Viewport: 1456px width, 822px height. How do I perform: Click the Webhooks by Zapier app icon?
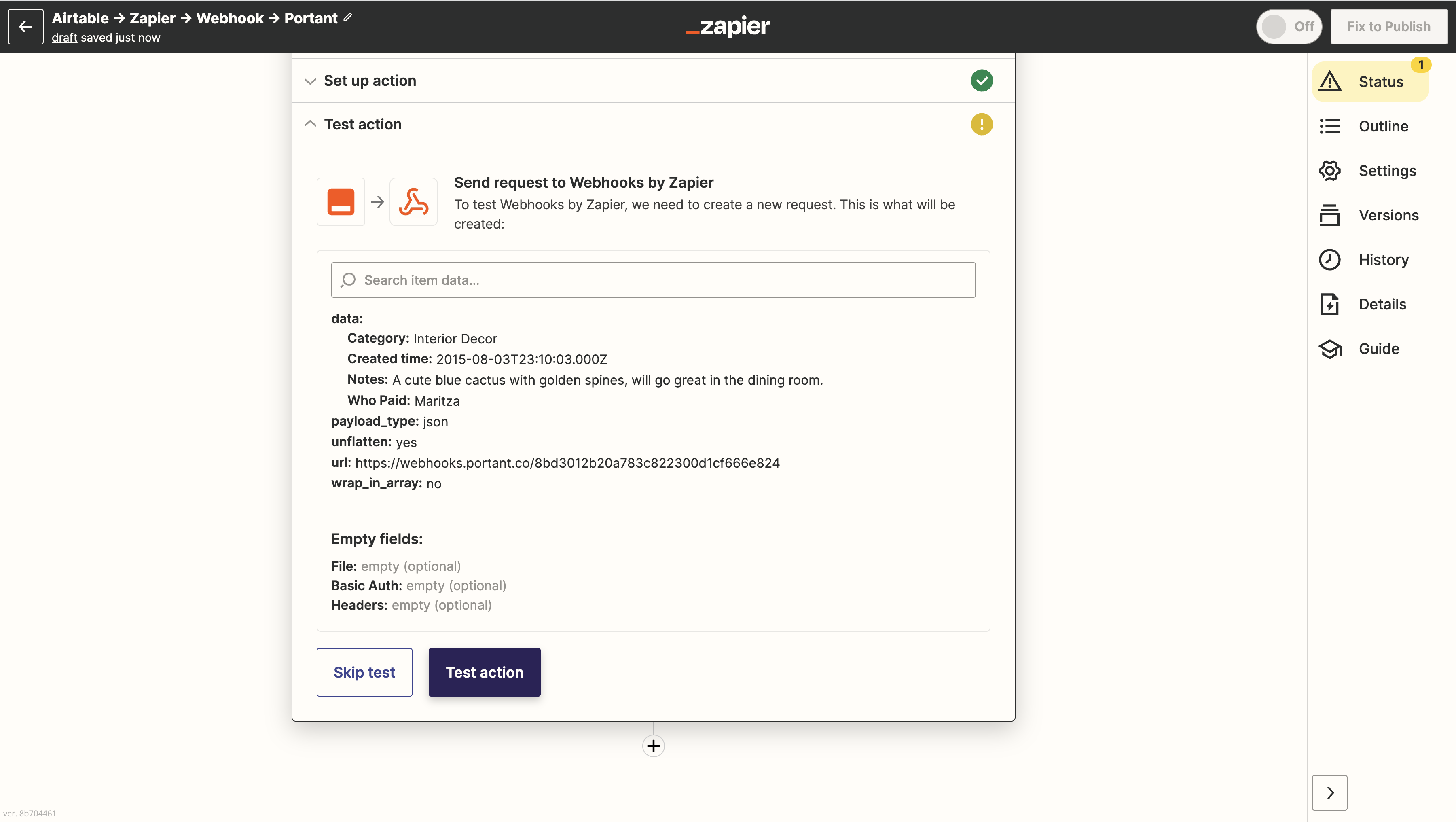coord(413,202)
